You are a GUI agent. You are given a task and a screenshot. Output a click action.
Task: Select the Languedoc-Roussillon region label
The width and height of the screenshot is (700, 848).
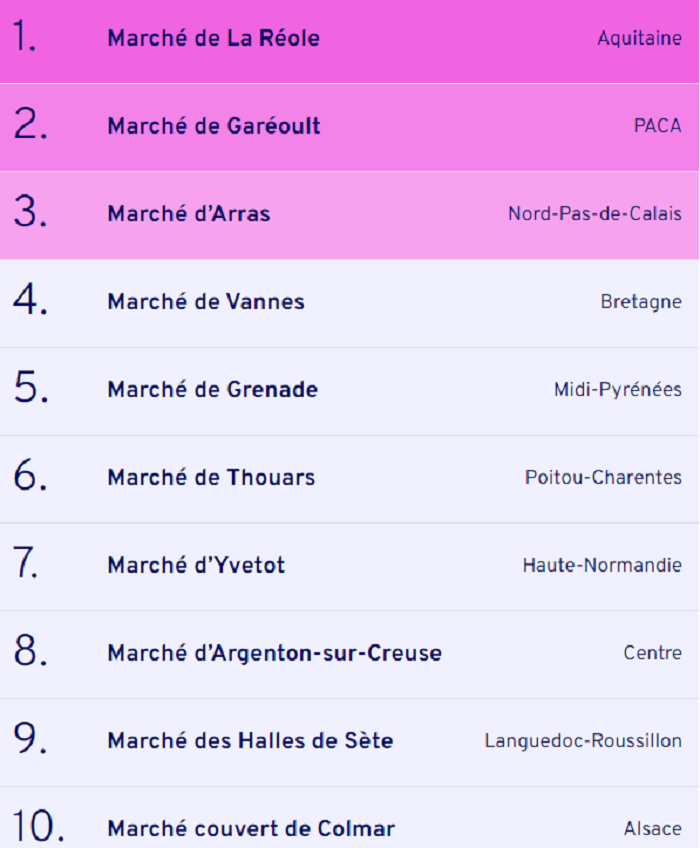tap(583, 741)
